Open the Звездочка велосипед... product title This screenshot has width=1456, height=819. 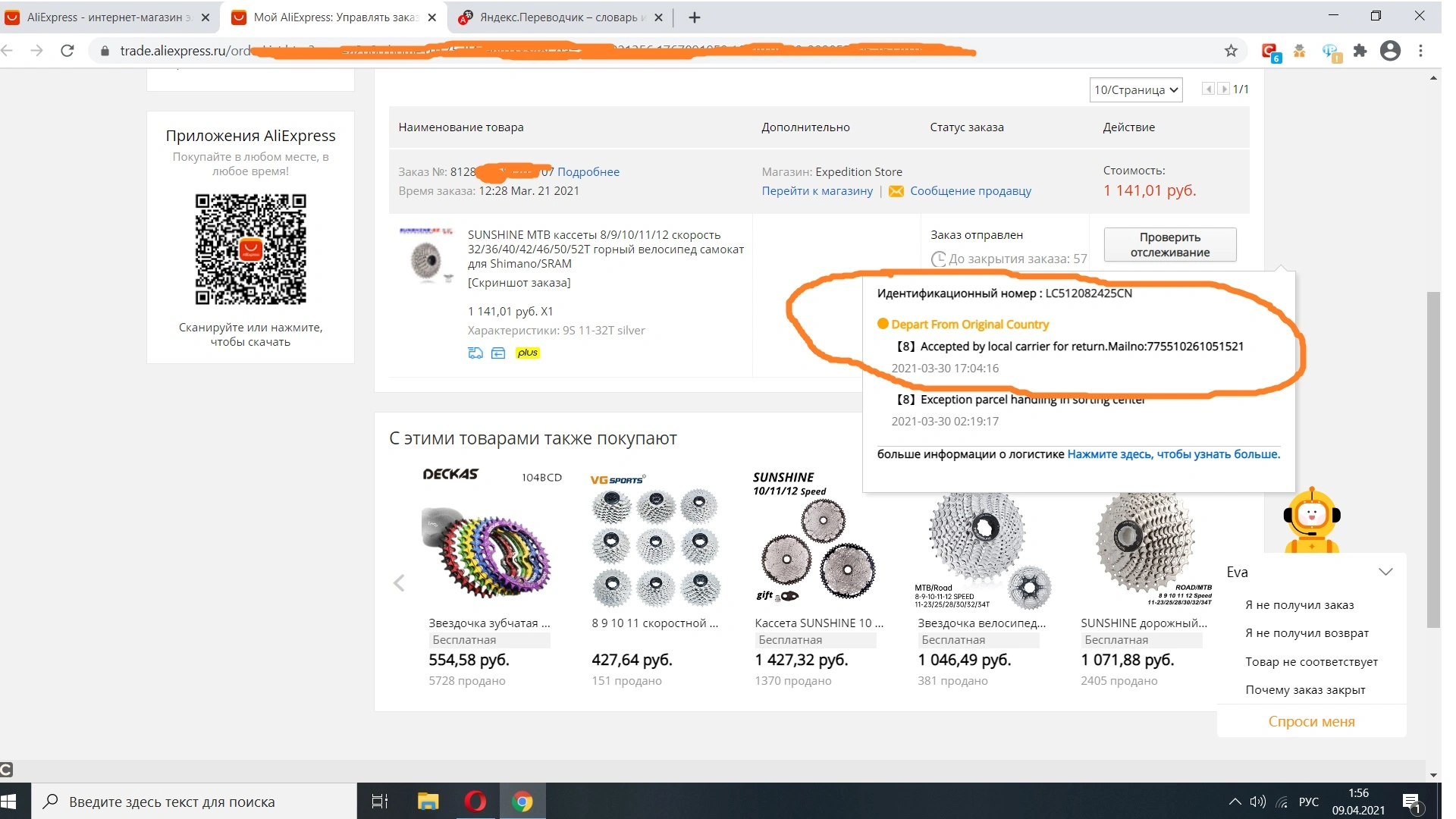coord(982,623)
